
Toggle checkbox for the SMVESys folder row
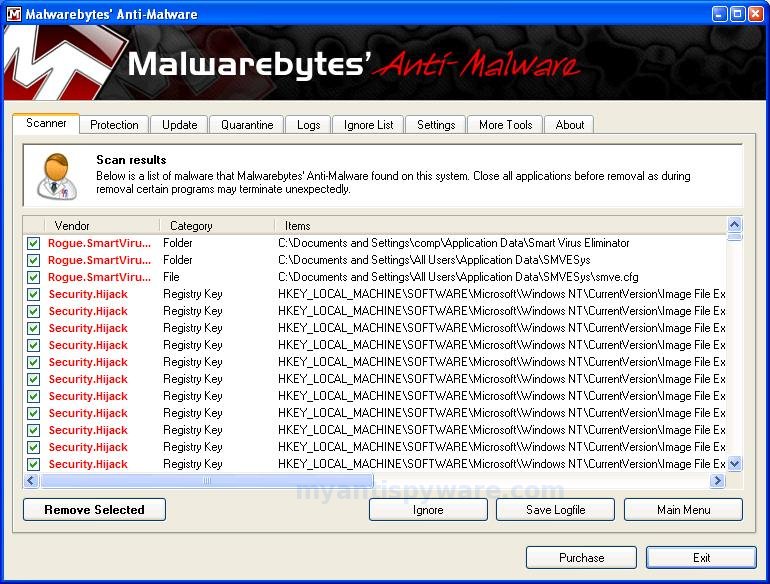pos(33,260)
